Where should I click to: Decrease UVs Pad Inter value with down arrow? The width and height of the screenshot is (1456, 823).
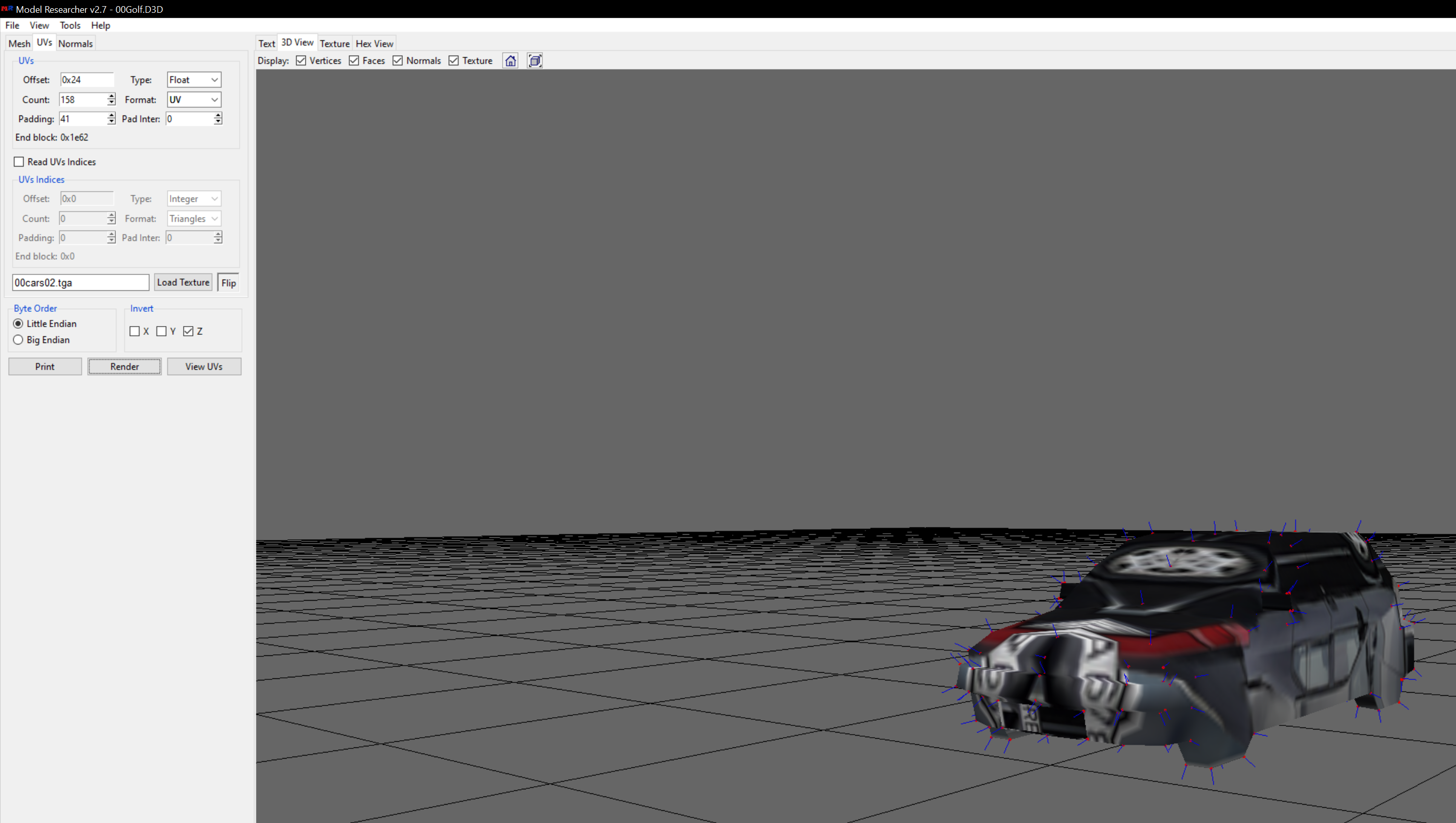tap(218, 122)
